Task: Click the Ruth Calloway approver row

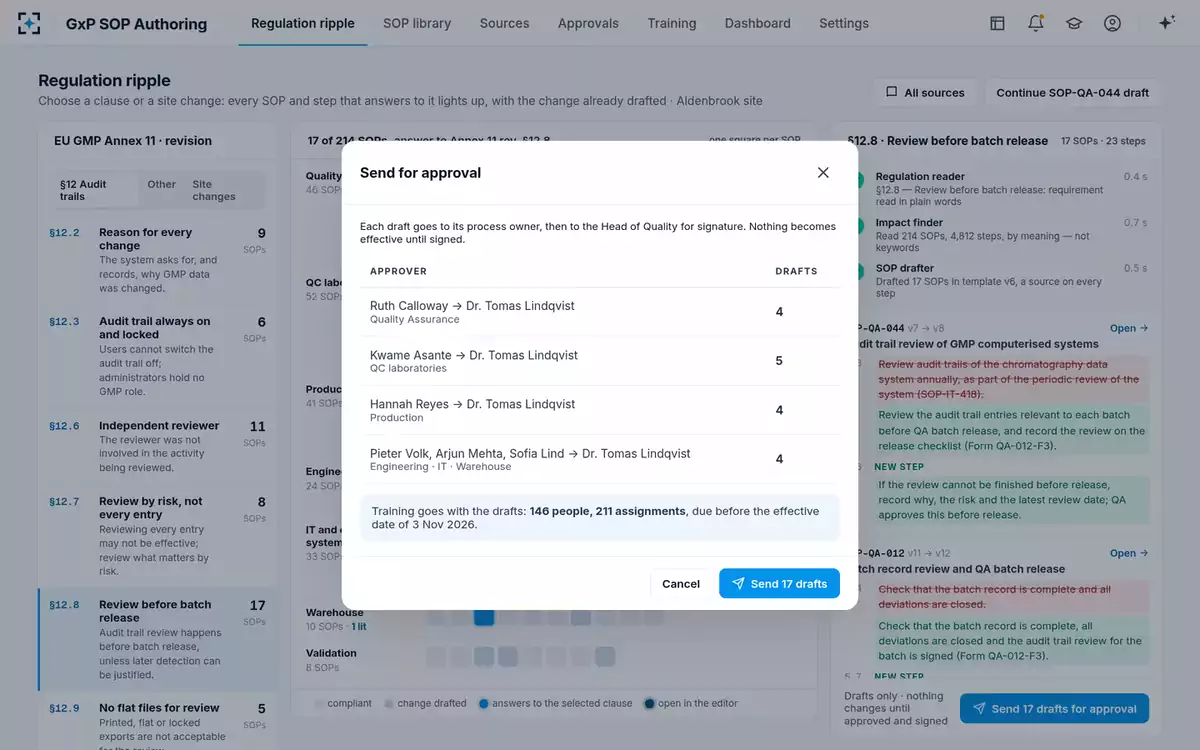Action: 600,312
